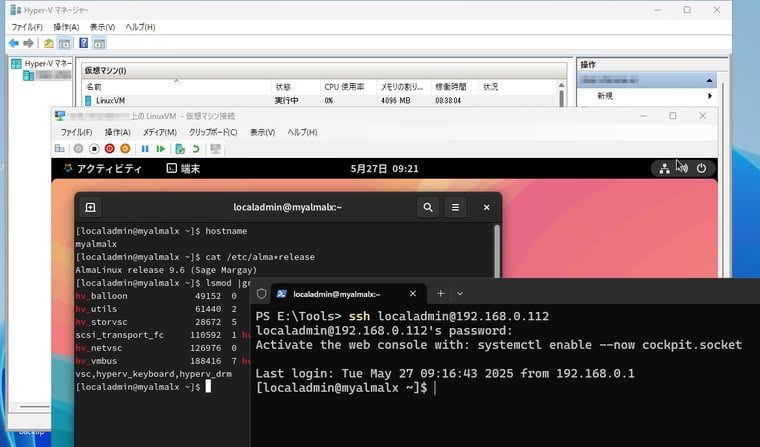Screen dimensions: 760x447
Task: Click the Back arrow in Hyper-V Manager toolbar
Action: 14,43
